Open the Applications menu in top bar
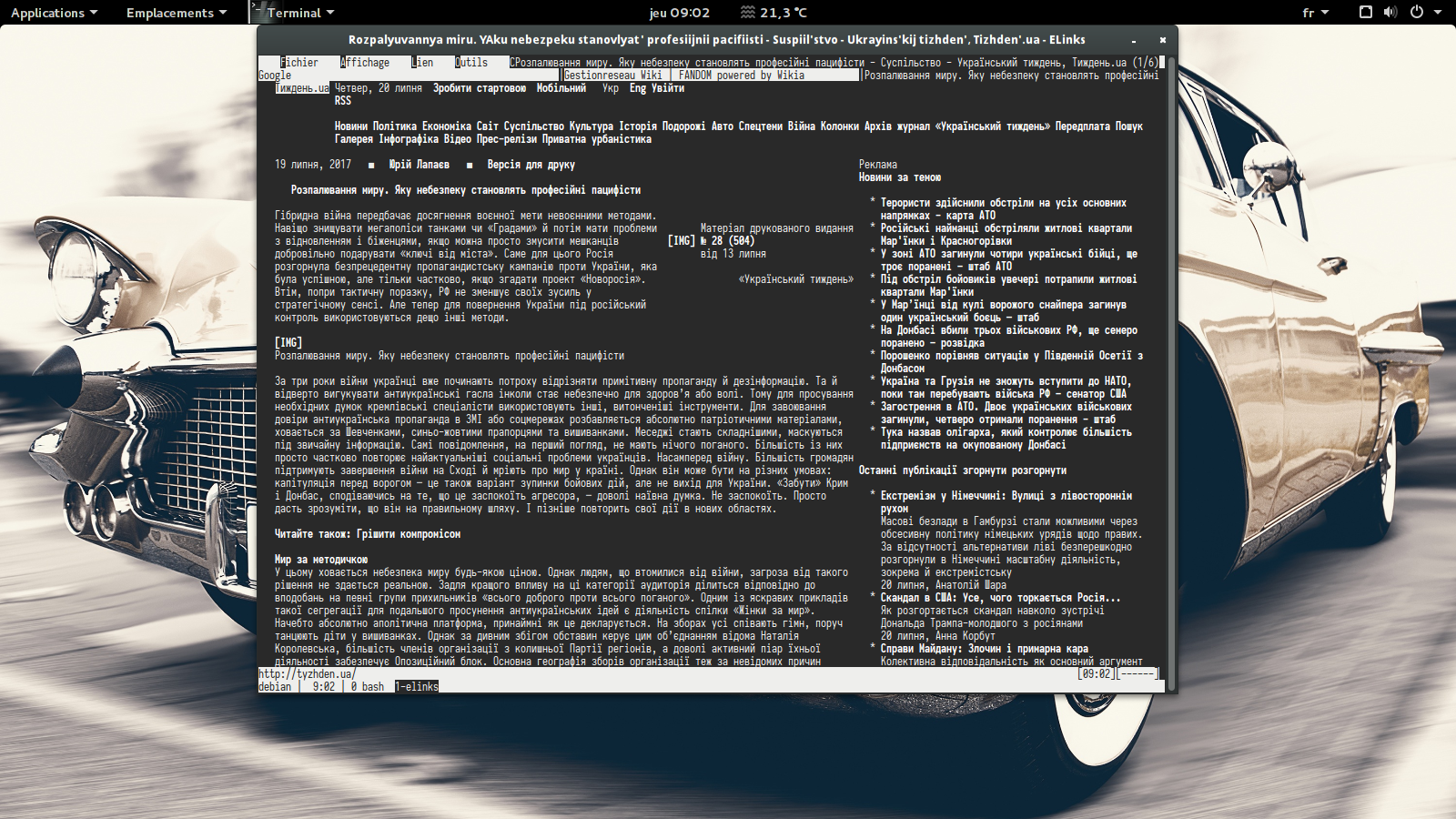This screenshot has width=1456, height=819. point(53,13)
